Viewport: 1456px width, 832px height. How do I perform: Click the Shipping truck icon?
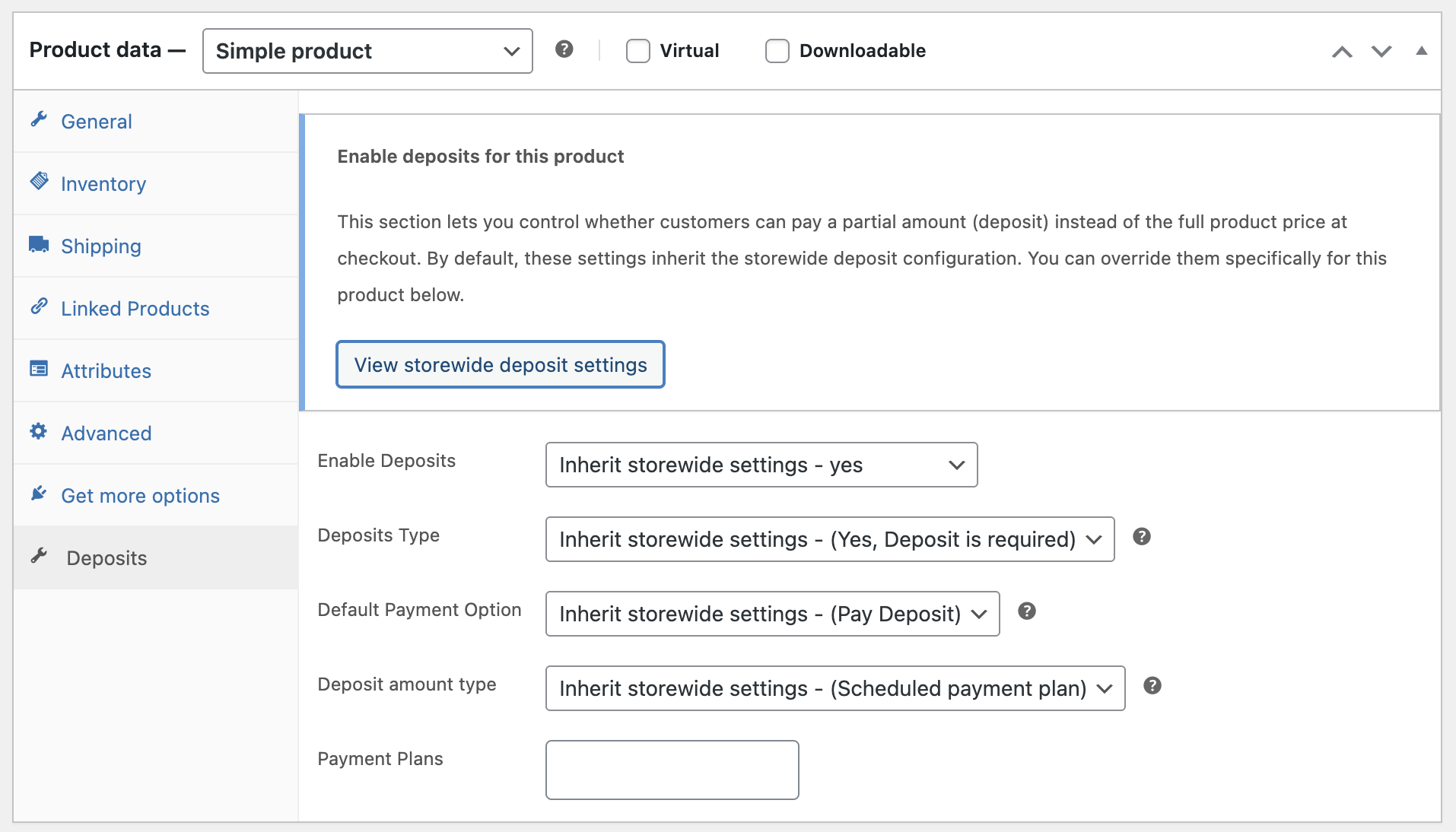(x=39, y=244)
